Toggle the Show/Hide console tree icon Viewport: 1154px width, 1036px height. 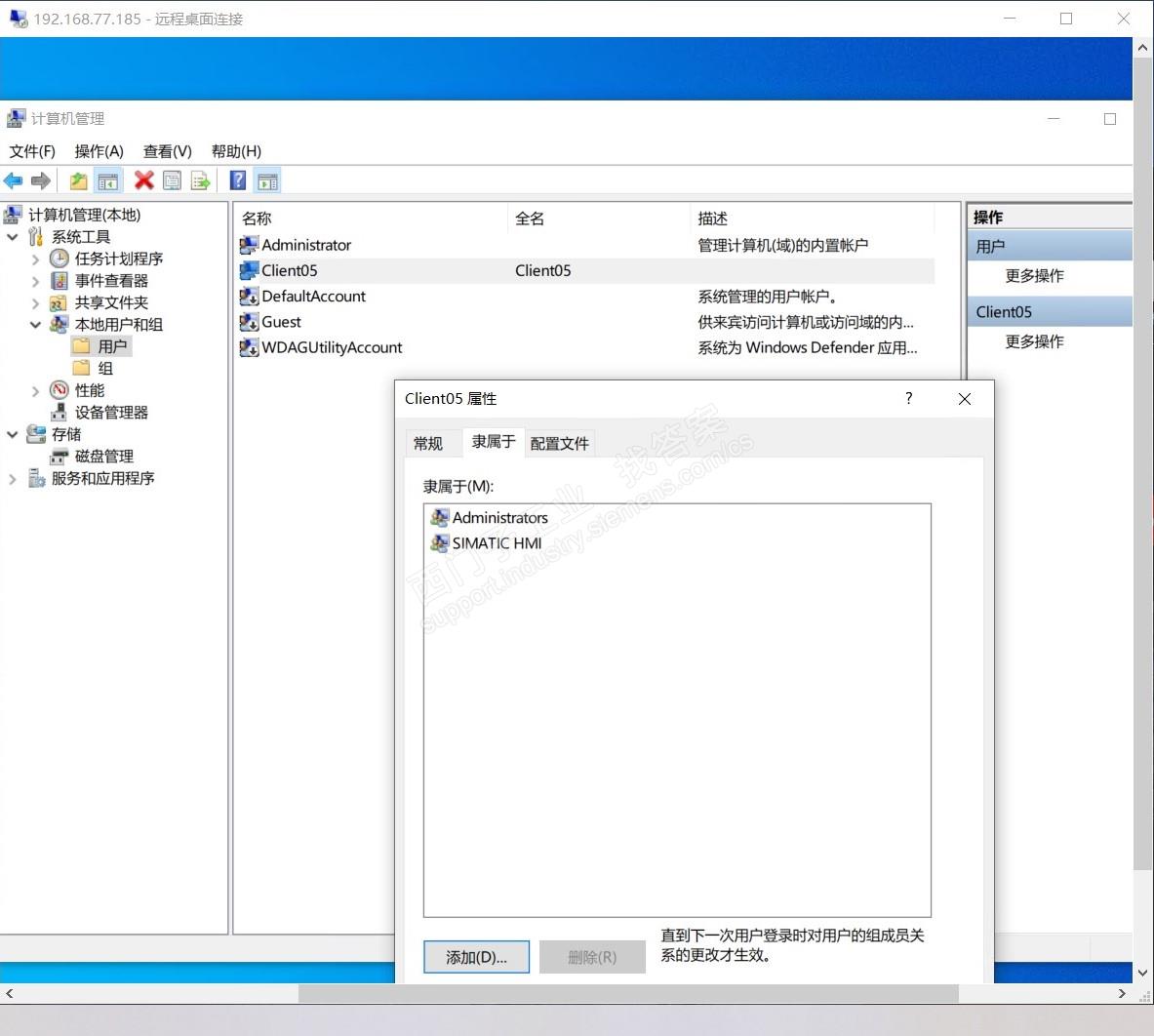(108, 180)
